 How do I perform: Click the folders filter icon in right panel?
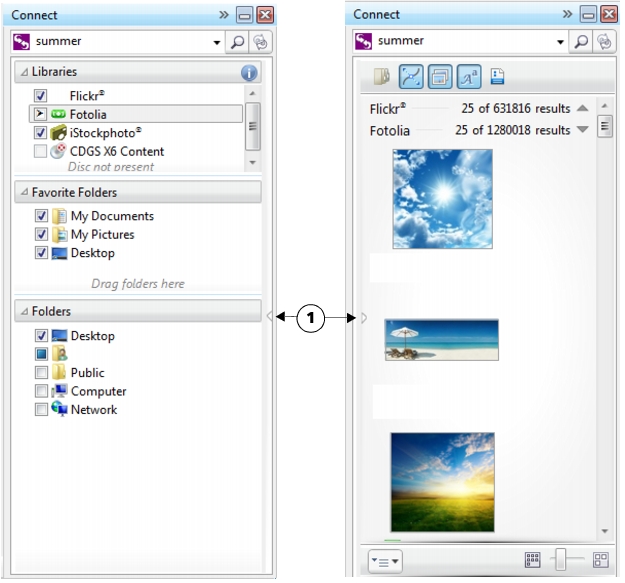point(382,77)
